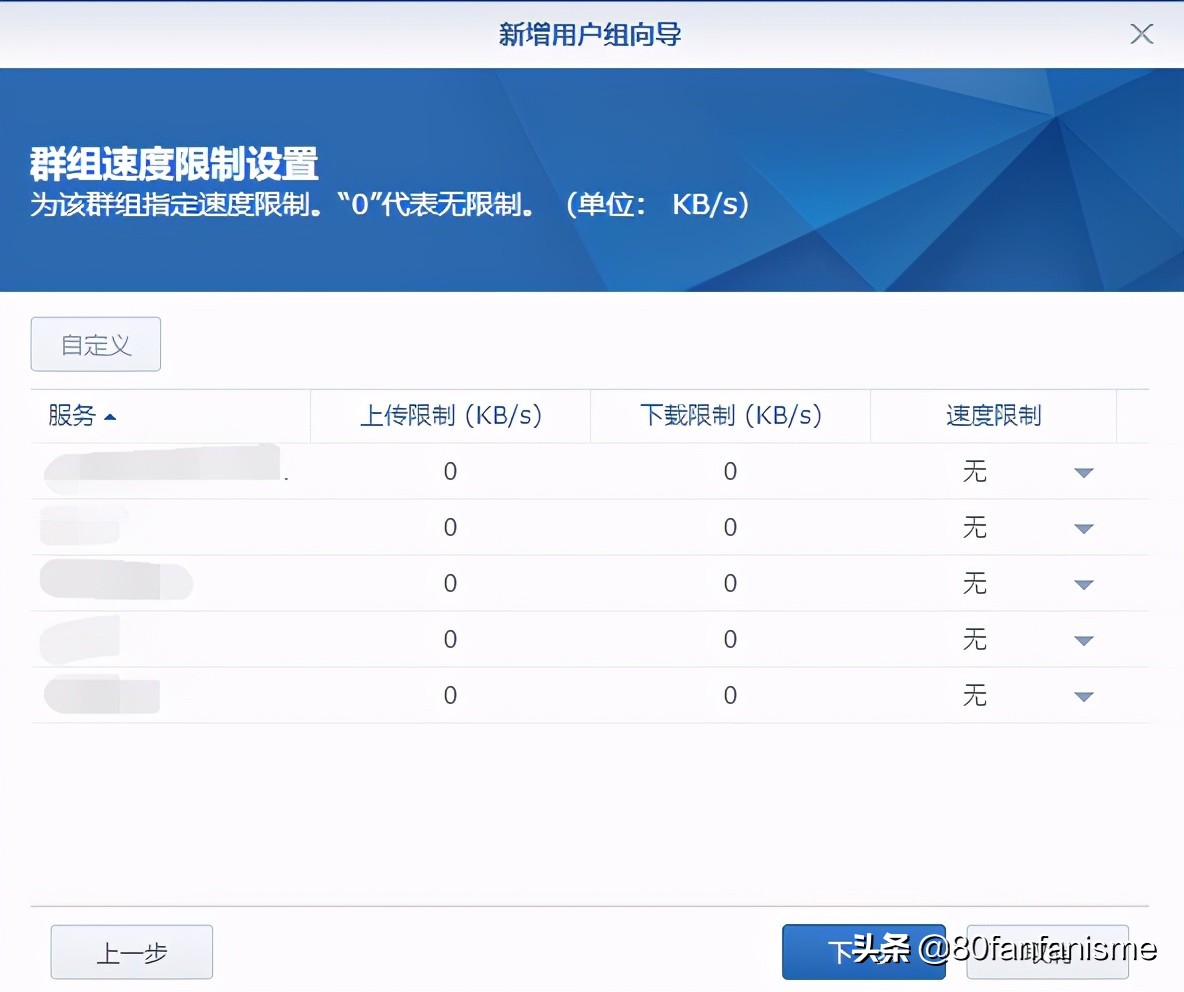Viewport: 1184px width, 992px height.
Task: Open the speed limit dropdown for the first service
Action: [x=1083, y=471]
